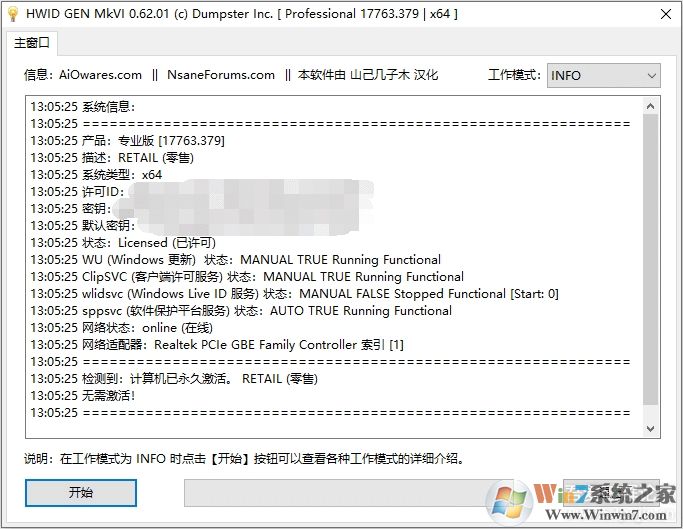The height and width of the screenshot is (529, 683).
Task: Click the scroll down arrow in log
Action: (x=650, y=429)
